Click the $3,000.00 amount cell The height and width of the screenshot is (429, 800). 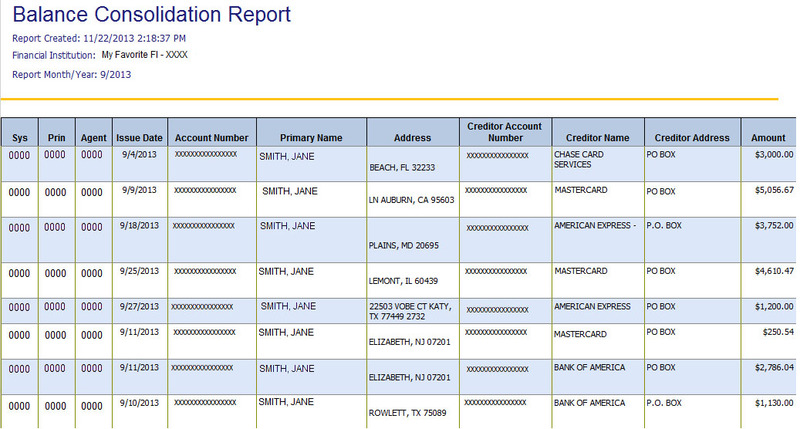click(x=773, y=156)
